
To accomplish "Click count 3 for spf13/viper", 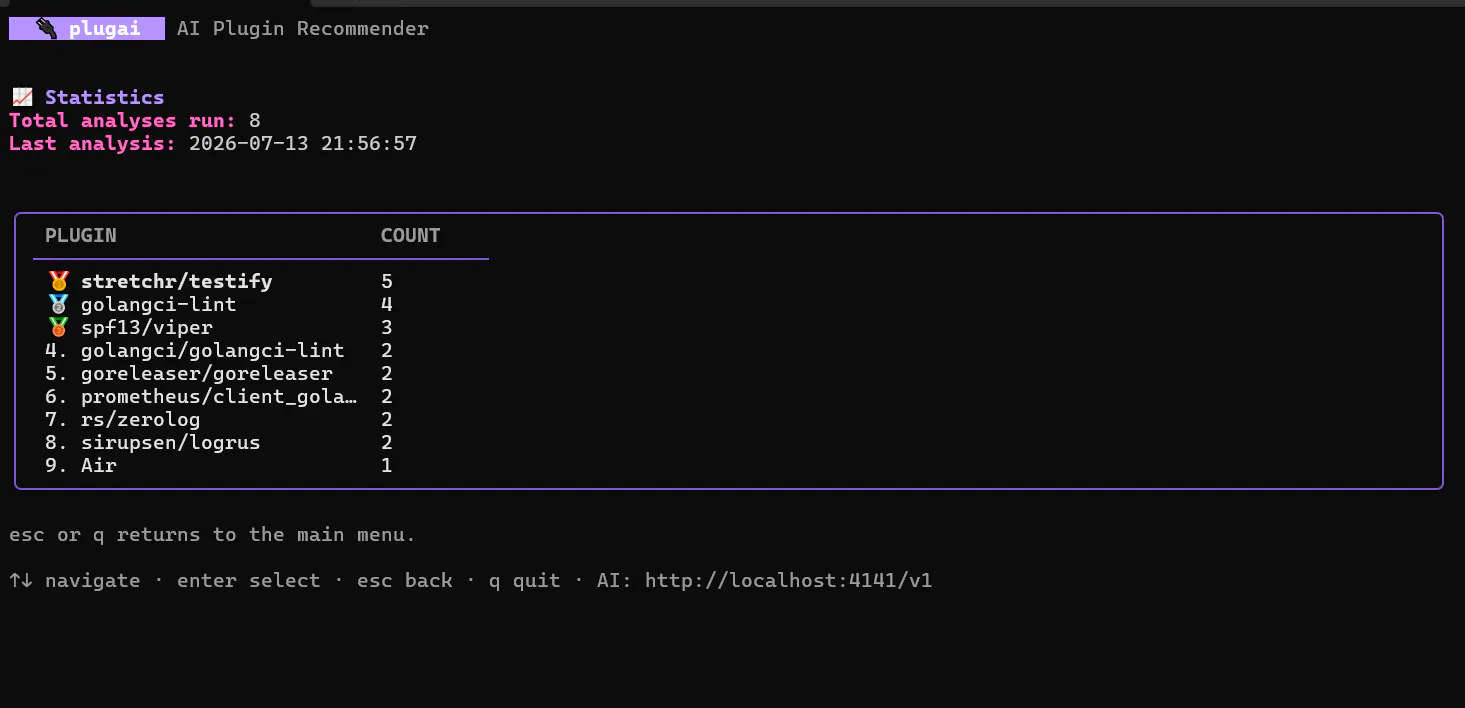I will tap(387, 327).
